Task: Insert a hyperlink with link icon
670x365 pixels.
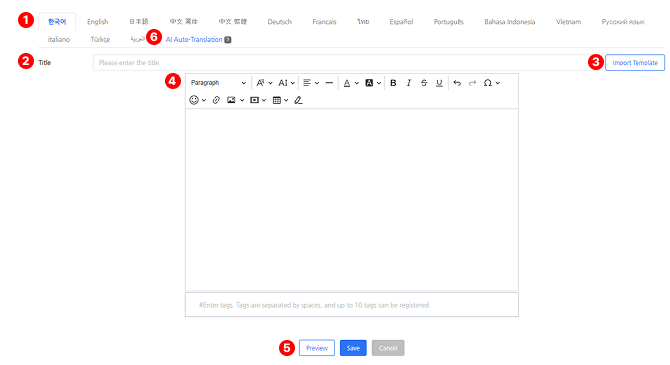Action: coord(216,100)
